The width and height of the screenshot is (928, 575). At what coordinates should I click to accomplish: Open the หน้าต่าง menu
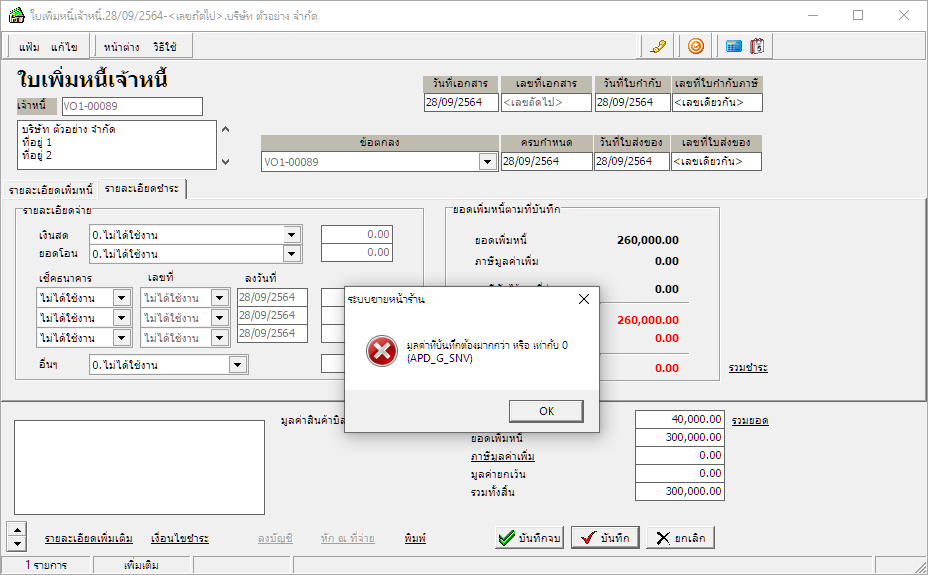pyautogui.click(x=121, y=47)
